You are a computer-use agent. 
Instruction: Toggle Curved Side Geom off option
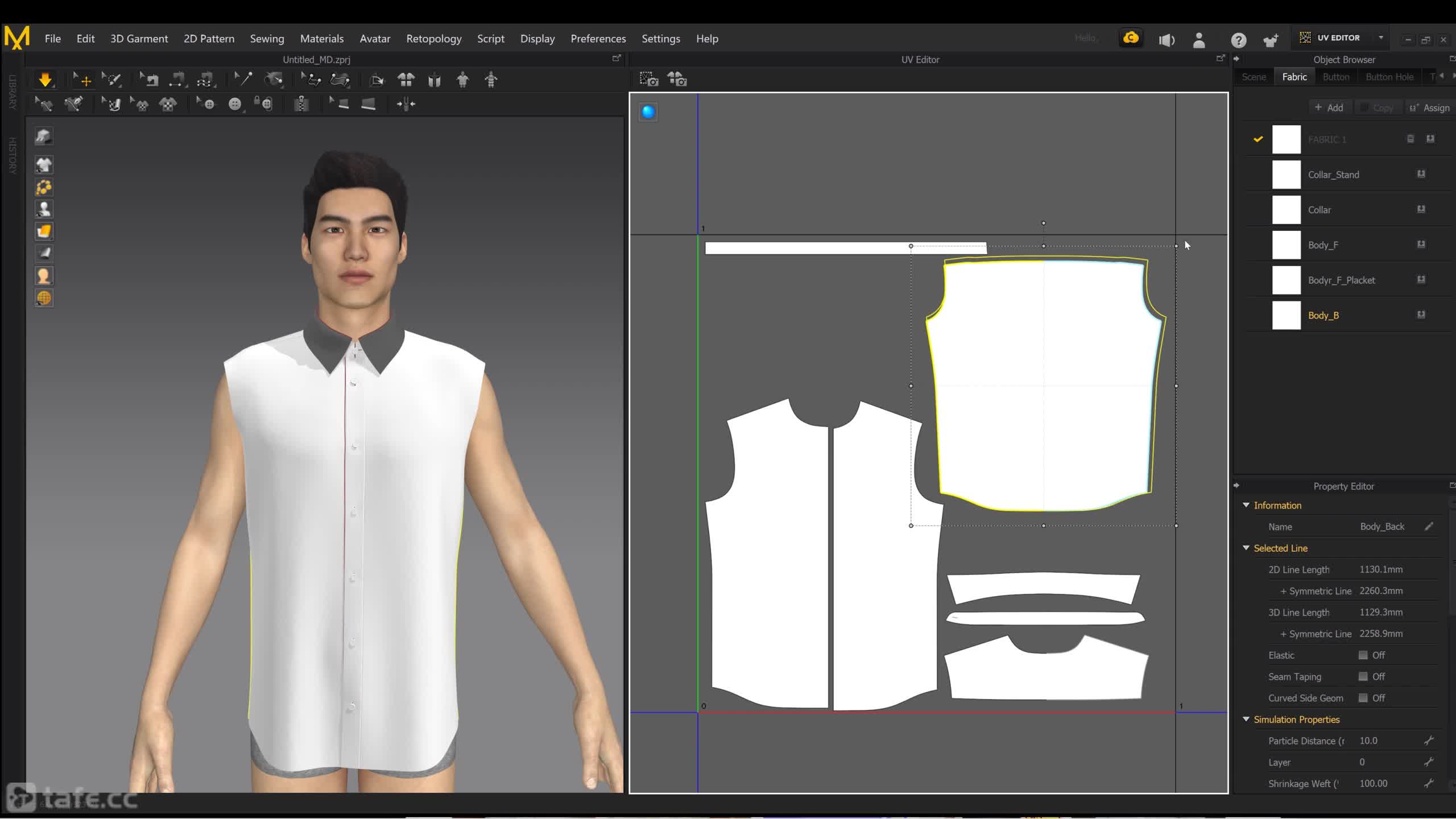1362,698
